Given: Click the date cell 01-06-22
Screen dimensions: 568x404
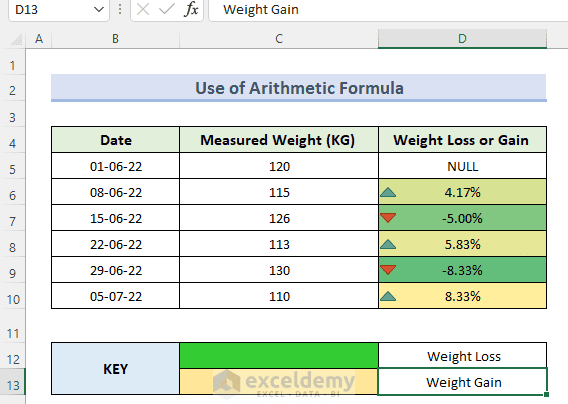Looking at the screenshot, I should (116, 166).
